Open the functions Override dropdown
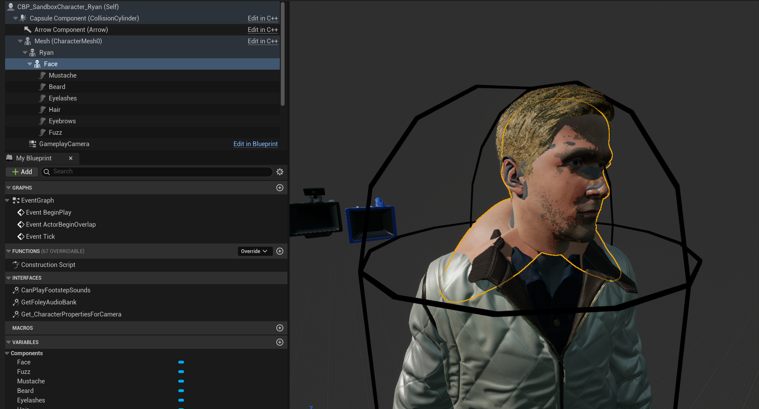This screenshot has width=759, height=409. 254,251
